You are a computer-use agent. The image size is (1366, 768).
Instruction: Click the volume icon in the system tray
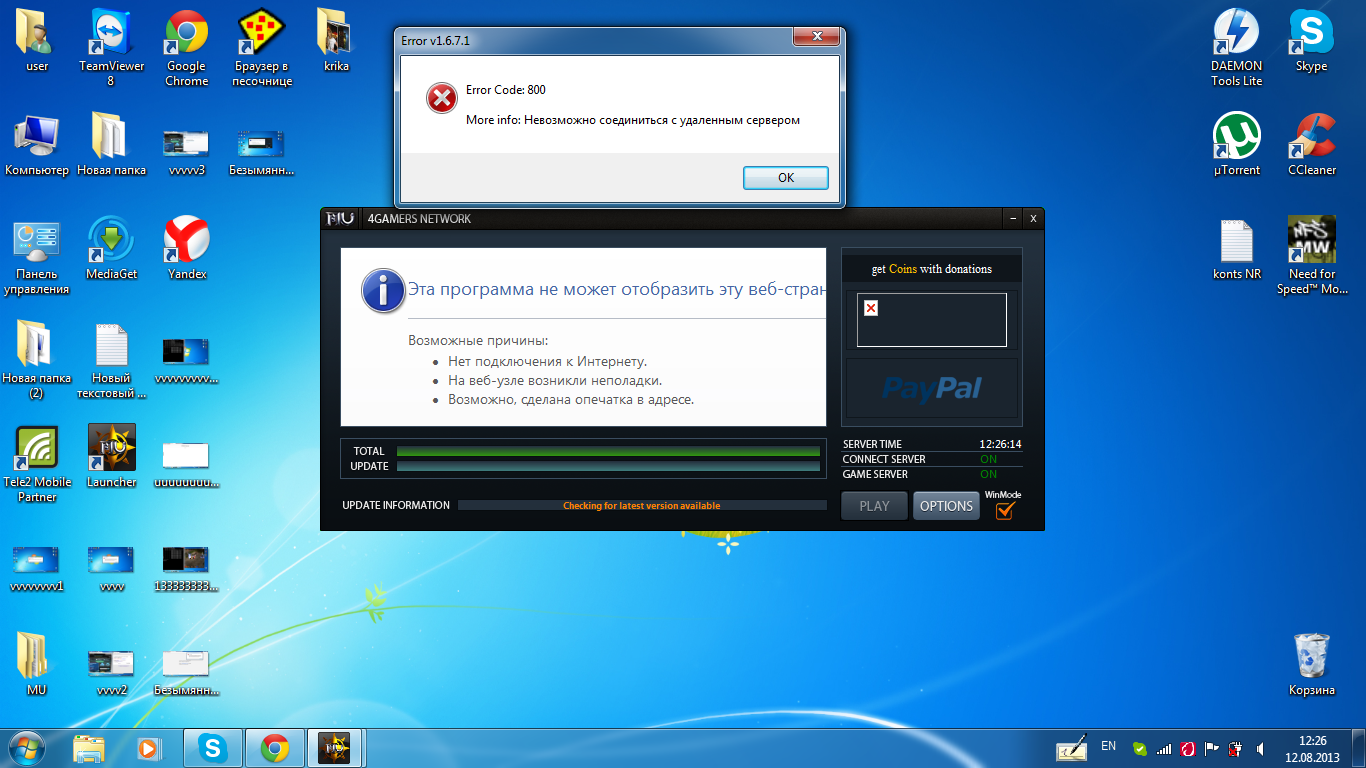pos(1261,748)
